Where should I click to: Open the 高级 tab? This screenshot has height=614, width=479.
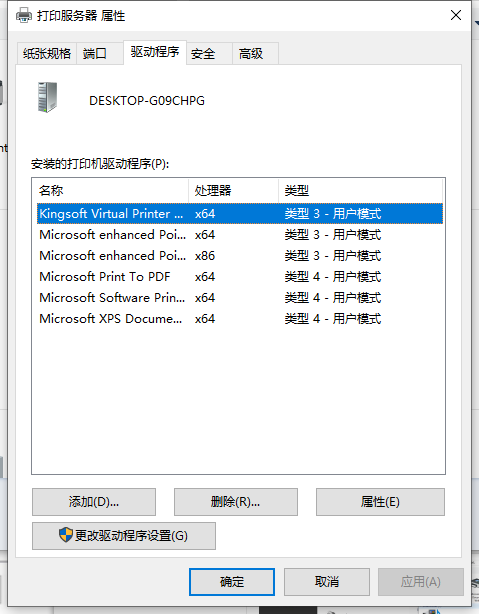point(251,53)
